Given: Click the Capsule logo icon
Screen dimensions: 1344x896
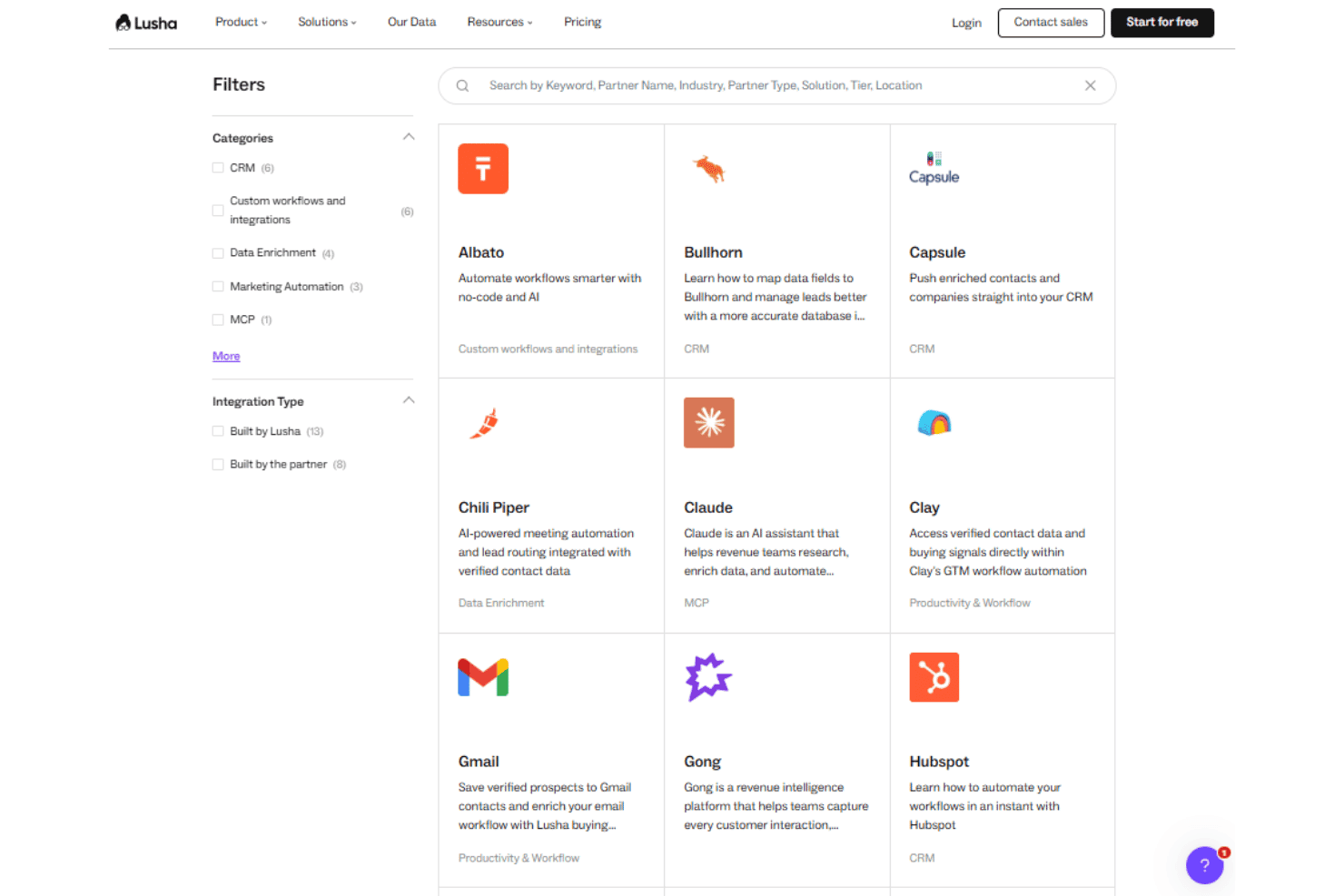Looking at the screenshot, I should pos(934,169).
